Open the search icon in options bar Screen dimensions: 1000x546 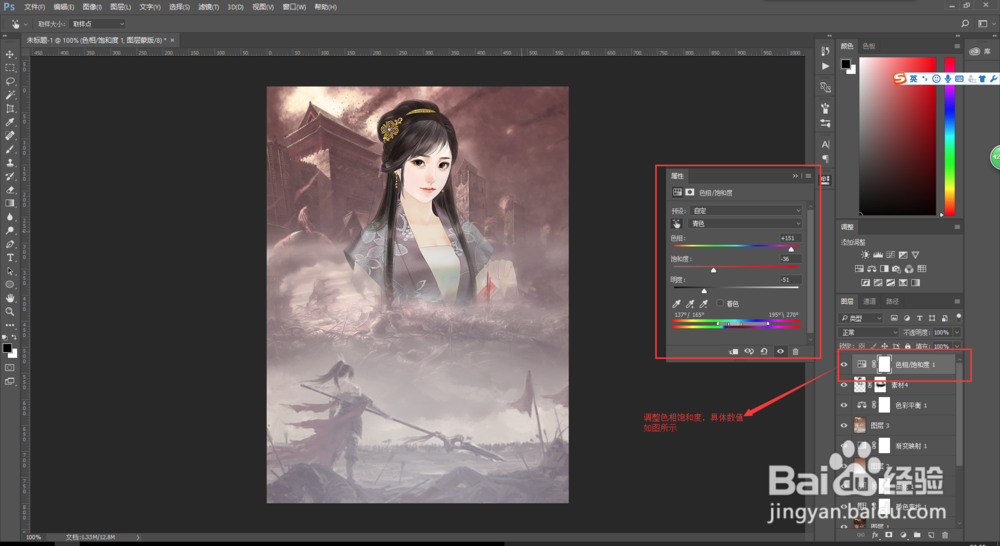pyautogui.click(x=965, y=24)
